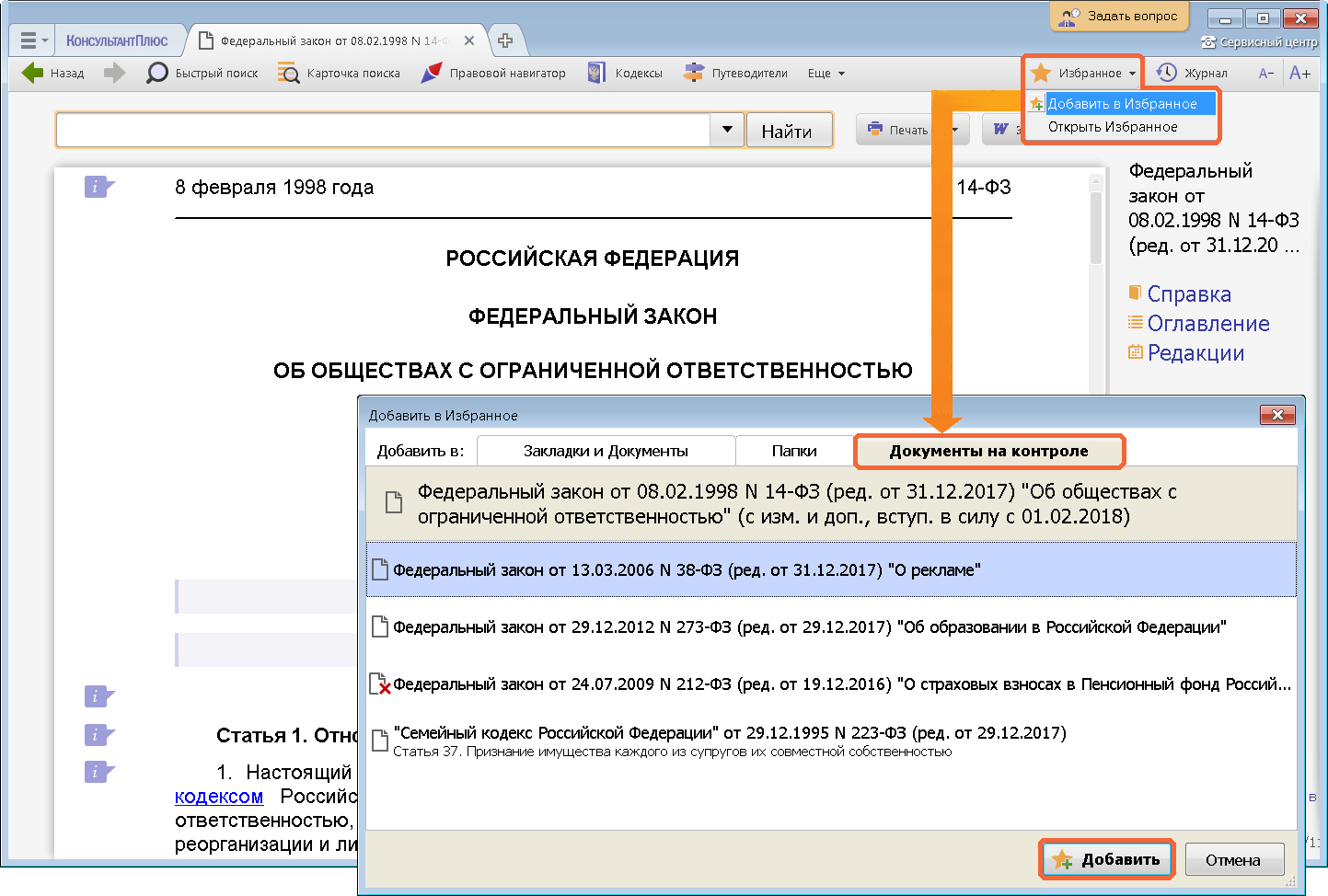Close the Федеральный закон document tab
The image size is (1328, 896).
point(469,40)
